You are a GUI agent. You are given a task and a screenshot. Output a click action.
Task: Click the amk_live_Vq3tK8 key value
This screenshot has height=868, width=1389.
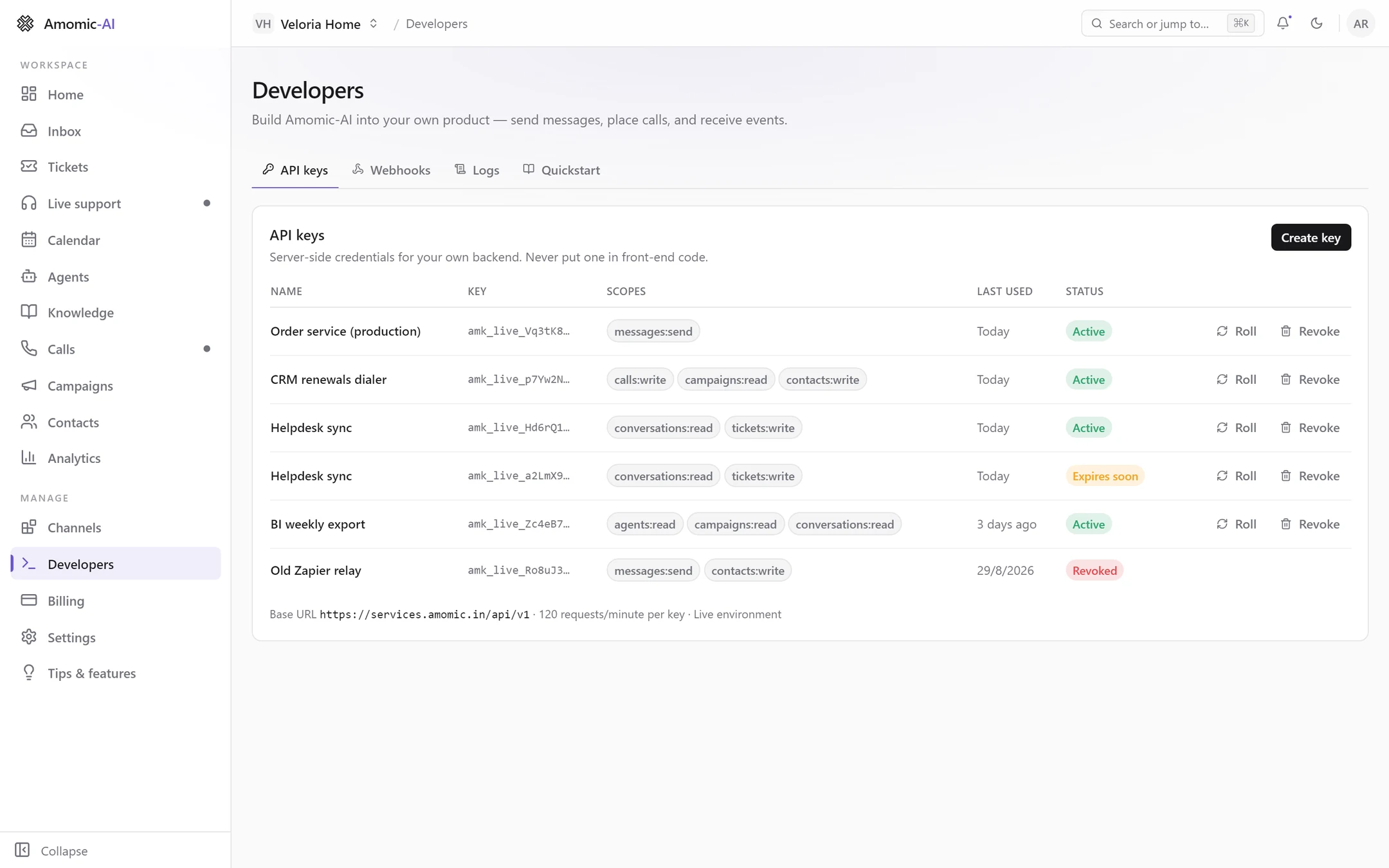coord(518,331)
